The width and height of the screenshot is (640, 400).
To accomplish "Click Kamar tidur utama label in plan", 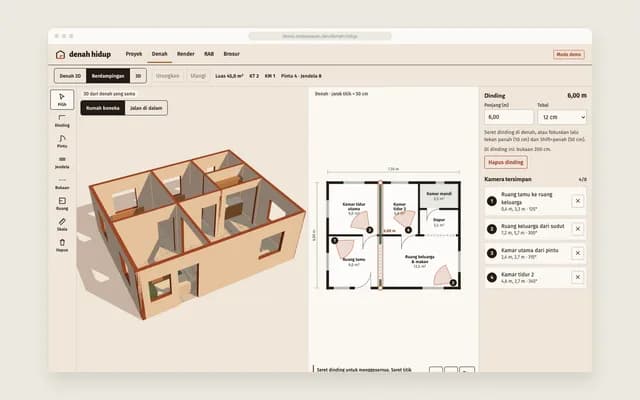I will 354,206.
